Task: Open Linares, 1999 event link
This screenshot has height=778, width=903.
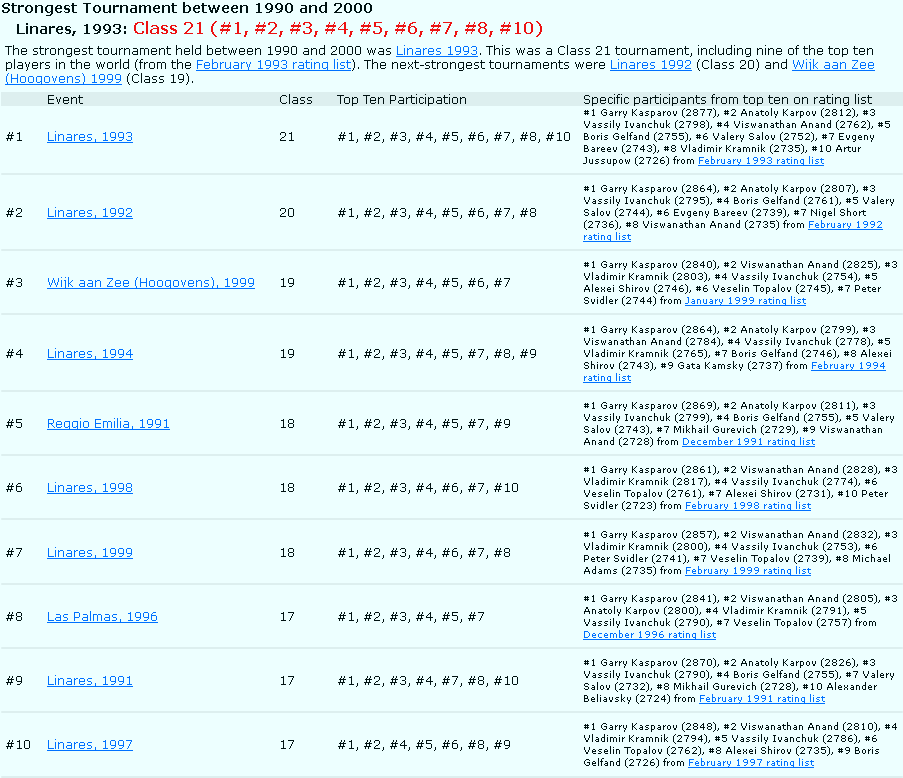Action: pyautogui.click(x=89, y=553)
